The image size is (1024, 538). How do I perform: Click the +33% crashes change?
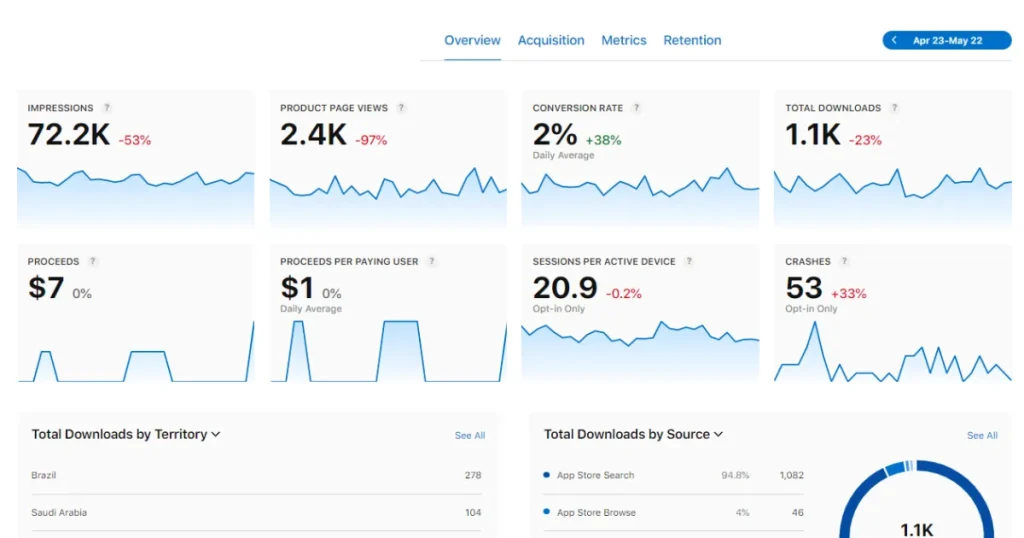click(x=848, y=294)
